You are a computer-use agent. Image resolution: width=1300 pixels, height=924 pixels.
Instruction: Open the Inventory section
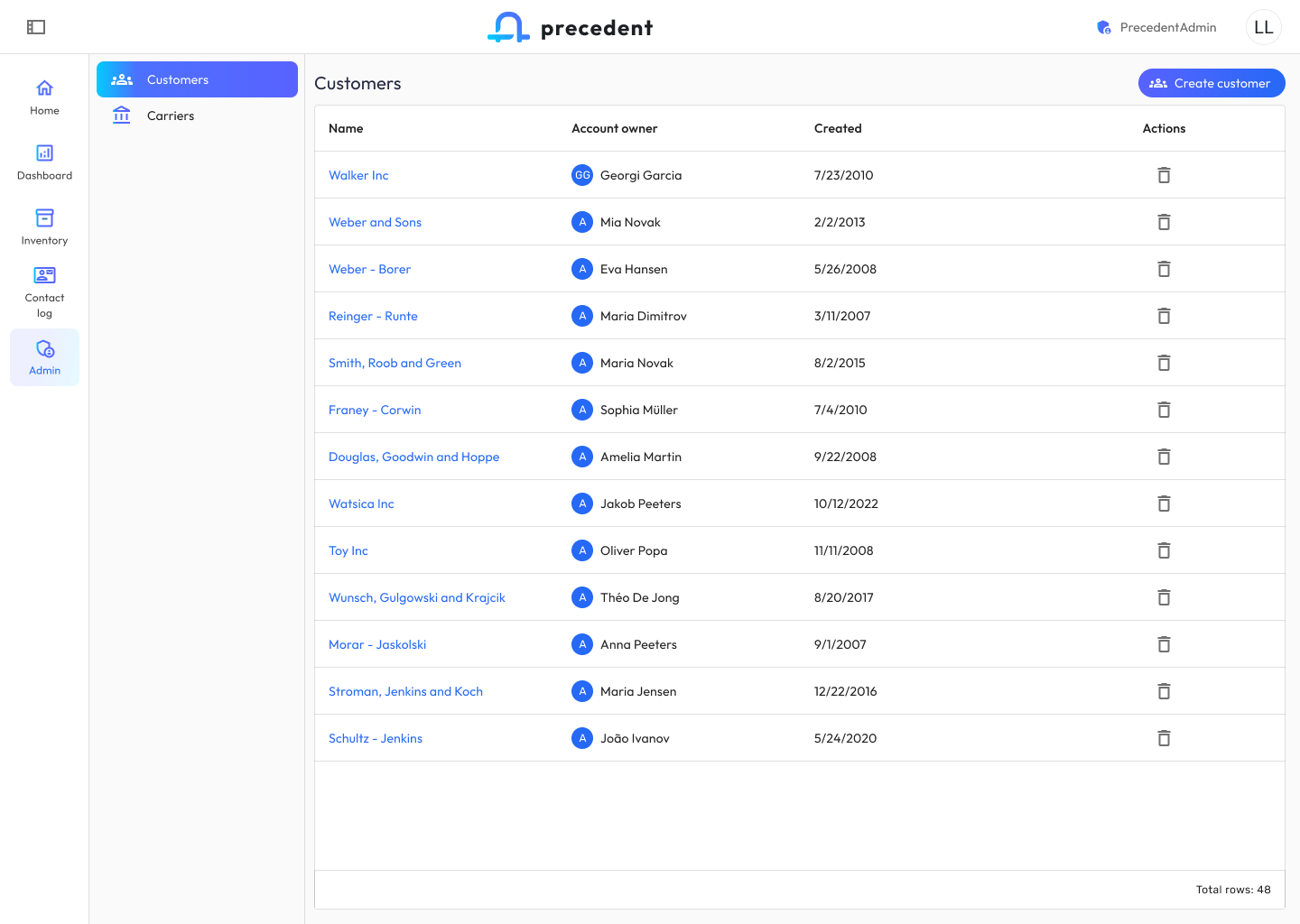(x=44, y=227)
